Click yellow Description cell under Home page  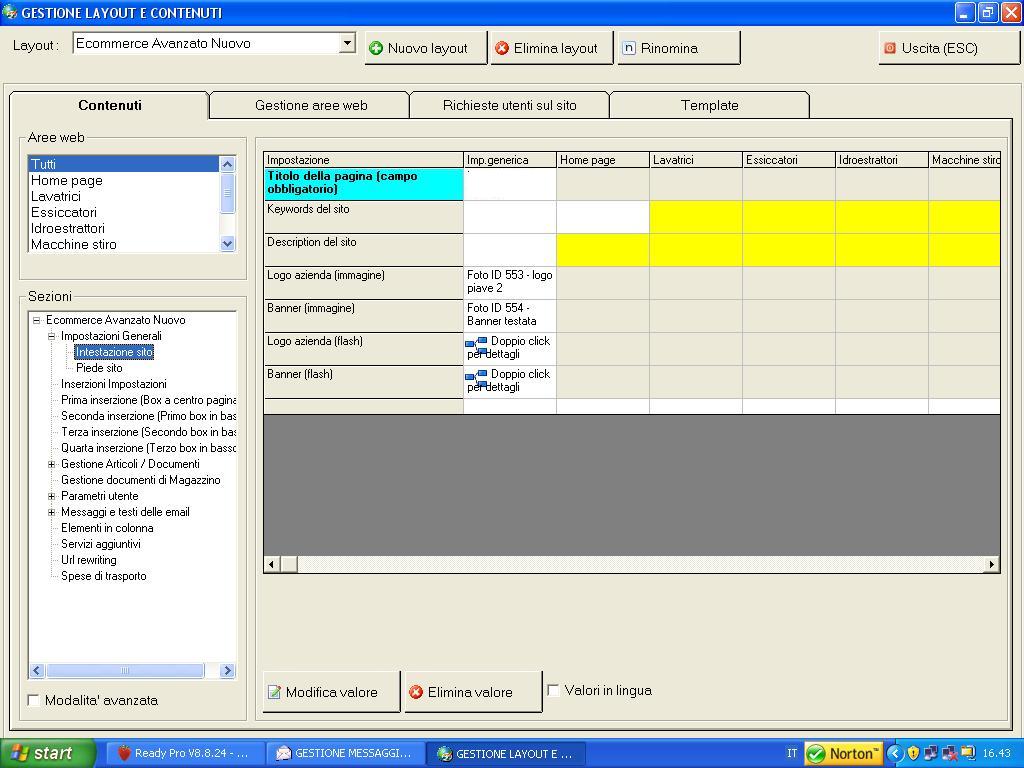603,249
